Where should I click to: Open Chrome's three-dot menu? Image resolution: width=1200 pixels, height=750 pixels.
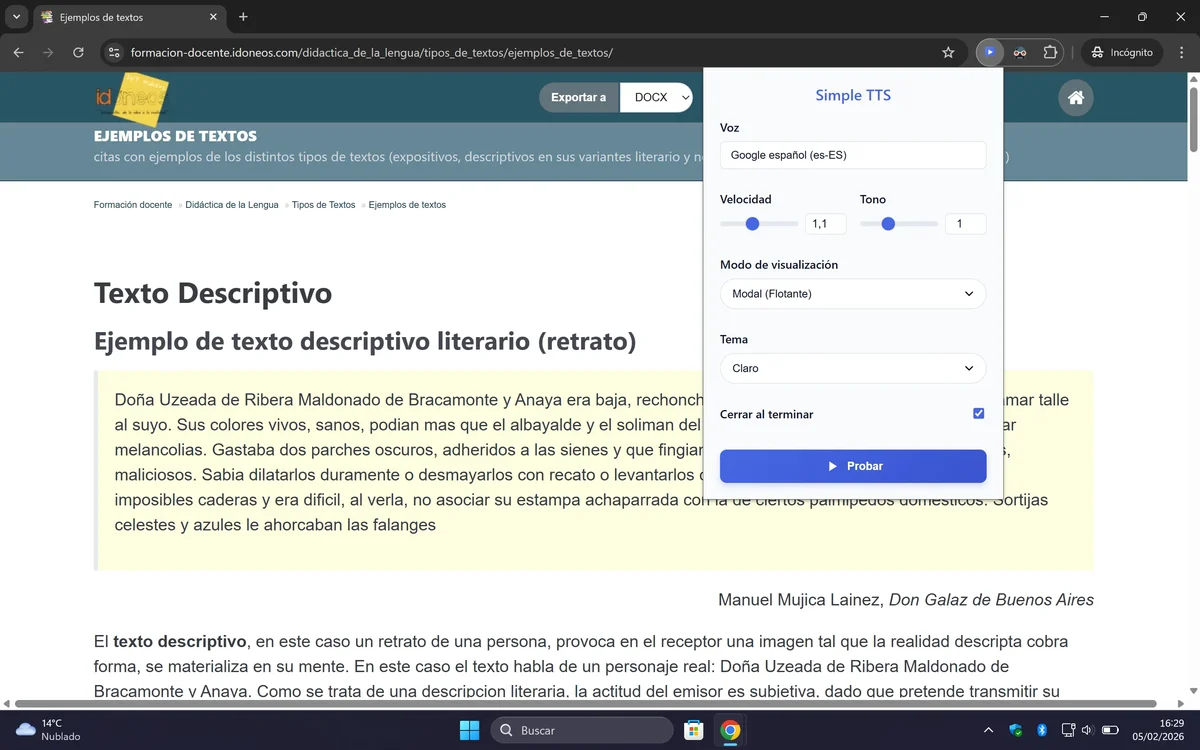tap(1181, 52)
